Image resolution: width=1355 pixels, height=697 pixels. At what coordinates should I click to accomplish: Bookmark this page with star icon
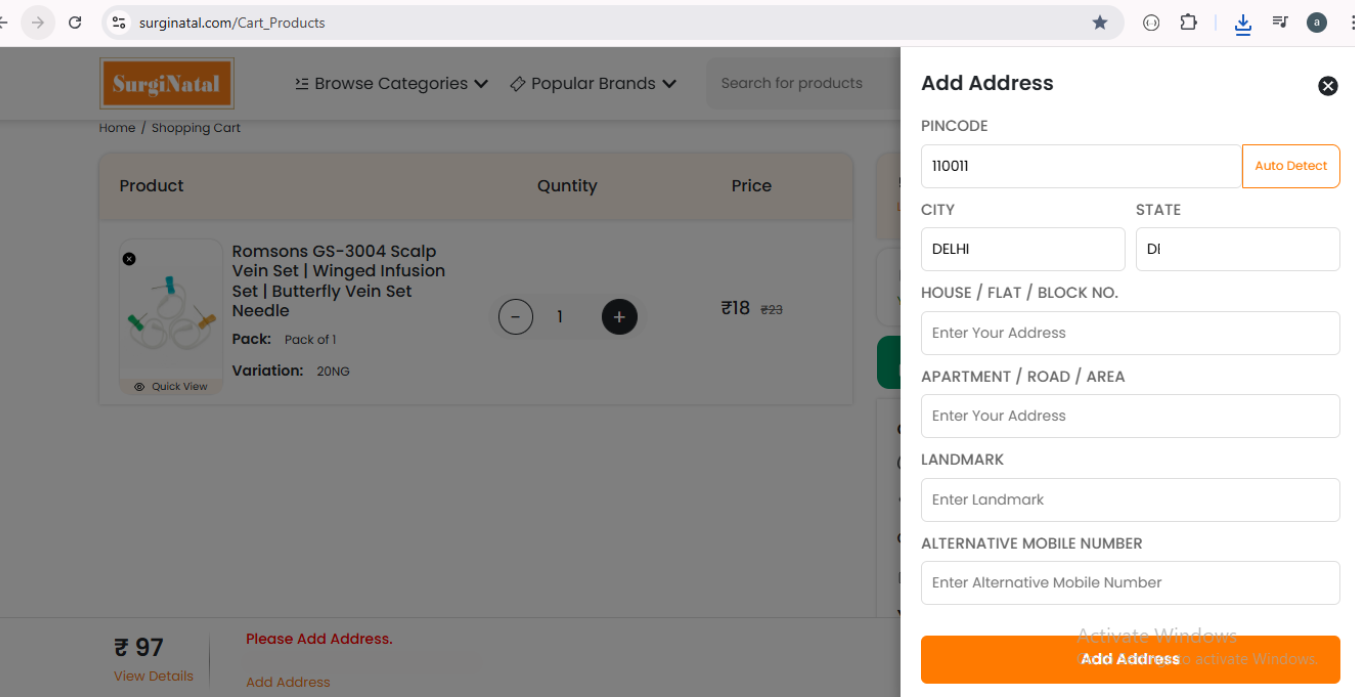pyautogui.click(x=1100, y=22)
